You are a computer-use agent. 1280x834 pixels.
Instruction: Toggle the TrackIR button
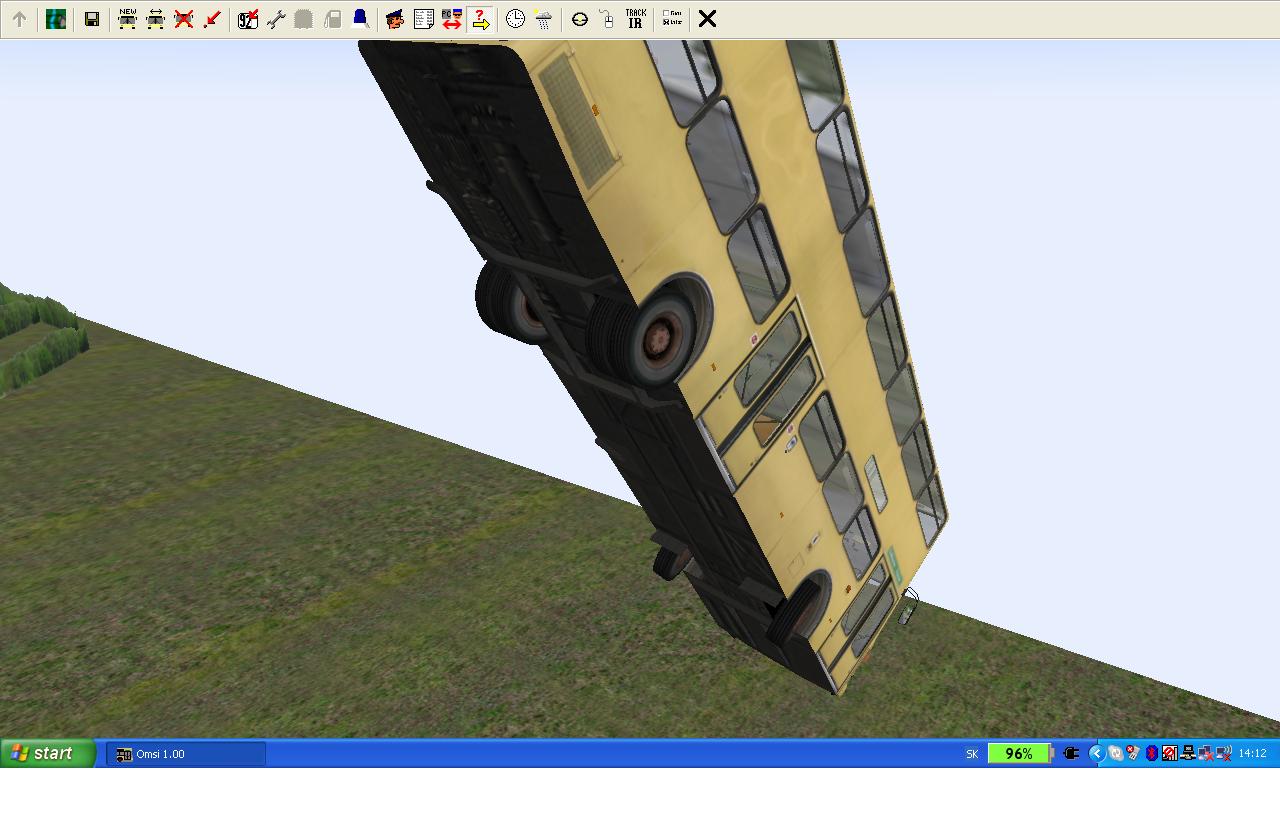point(635,19)
